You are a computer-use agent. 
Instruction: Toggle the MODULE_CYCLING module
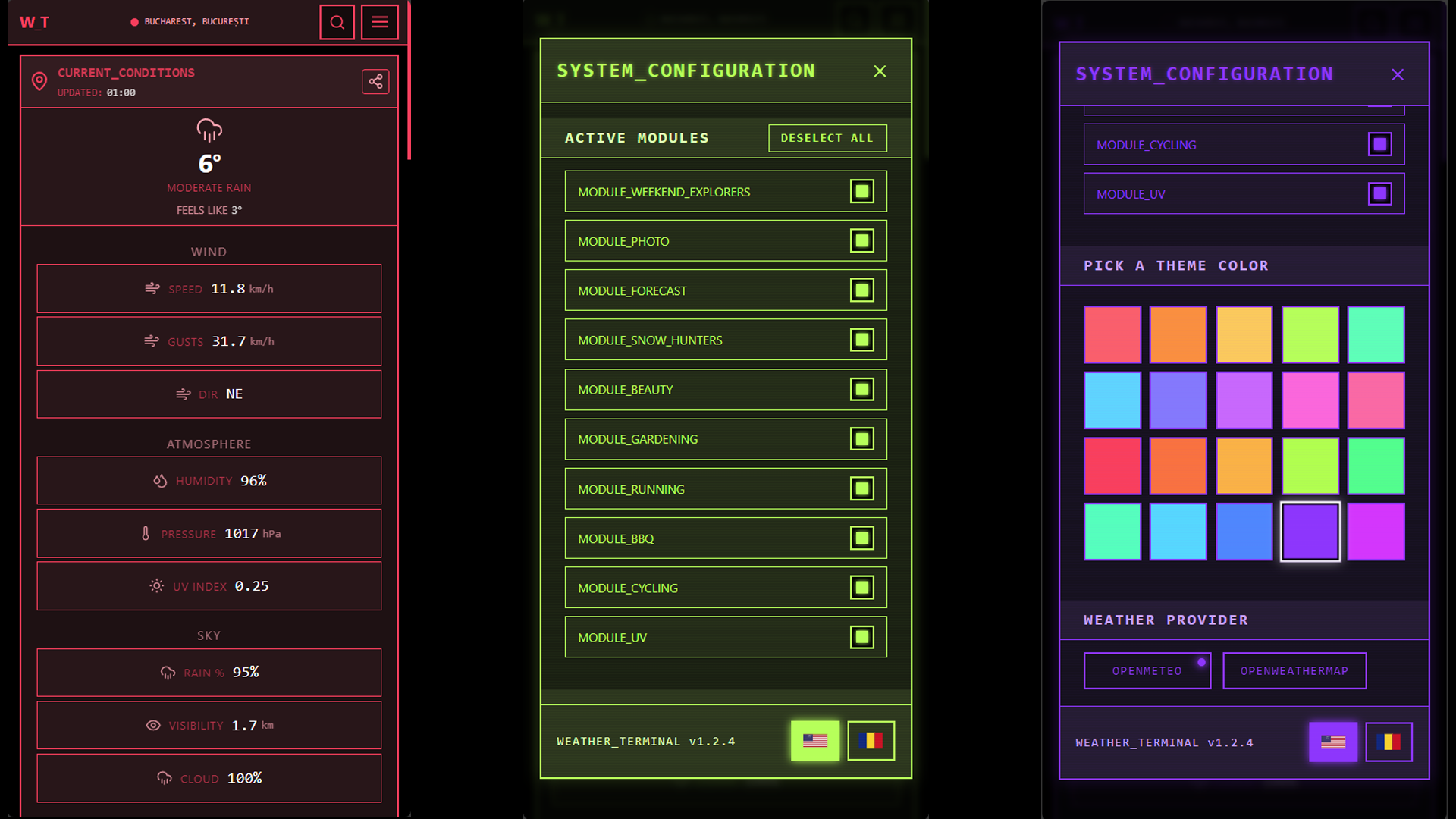(x=861, y=588)
